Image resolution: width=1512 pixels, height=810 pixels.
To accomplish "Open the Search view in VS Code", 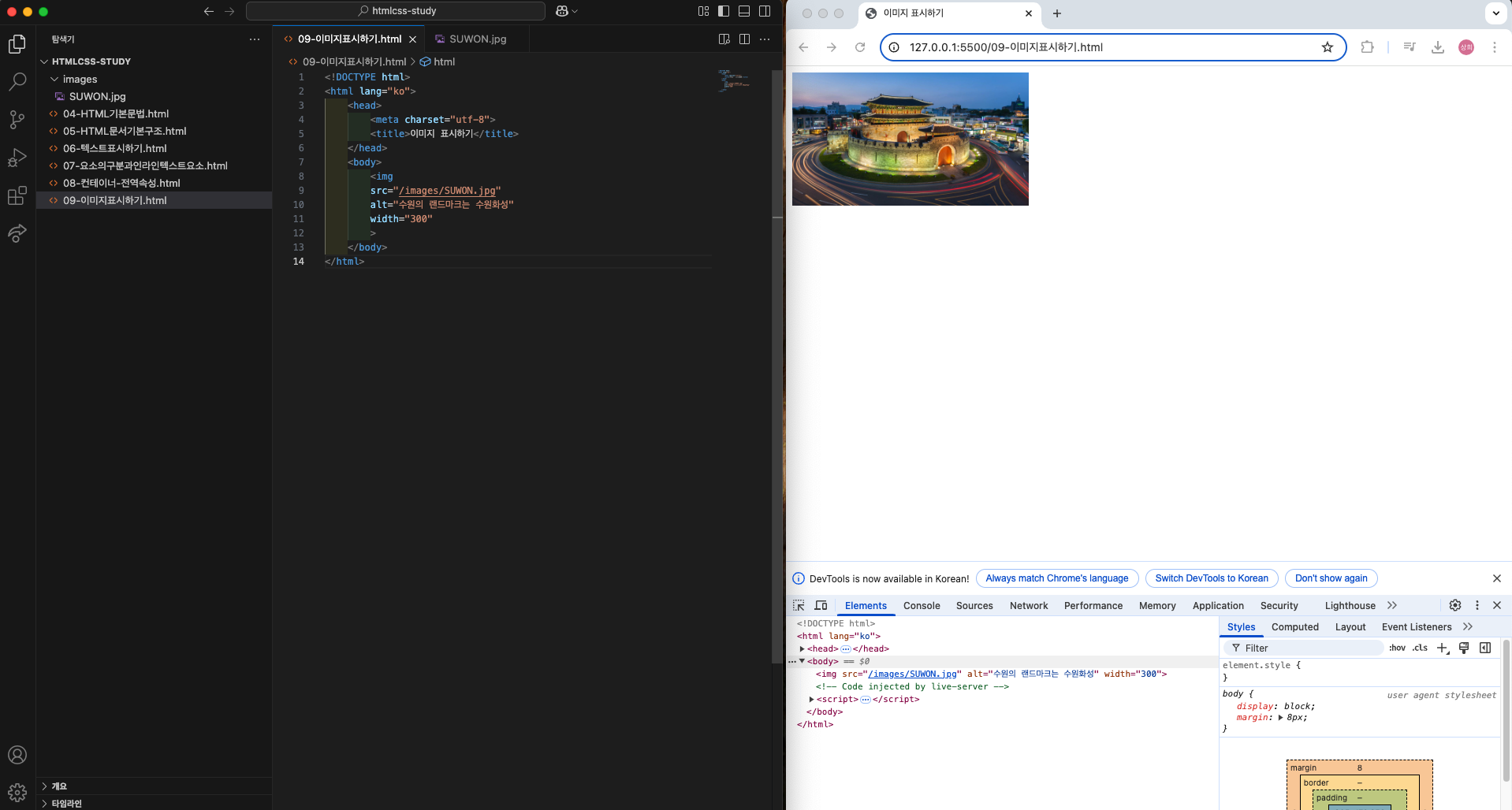I will pyautogui.click(x=17, y=82).
